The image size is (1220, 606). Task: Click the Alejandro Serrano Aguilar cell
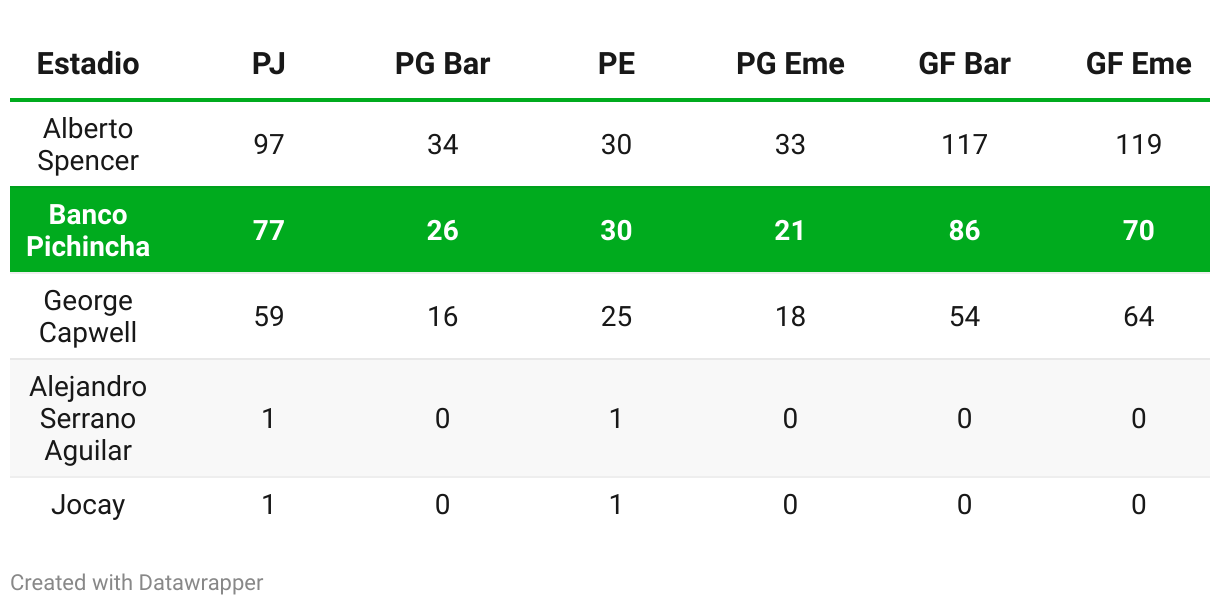88,418
